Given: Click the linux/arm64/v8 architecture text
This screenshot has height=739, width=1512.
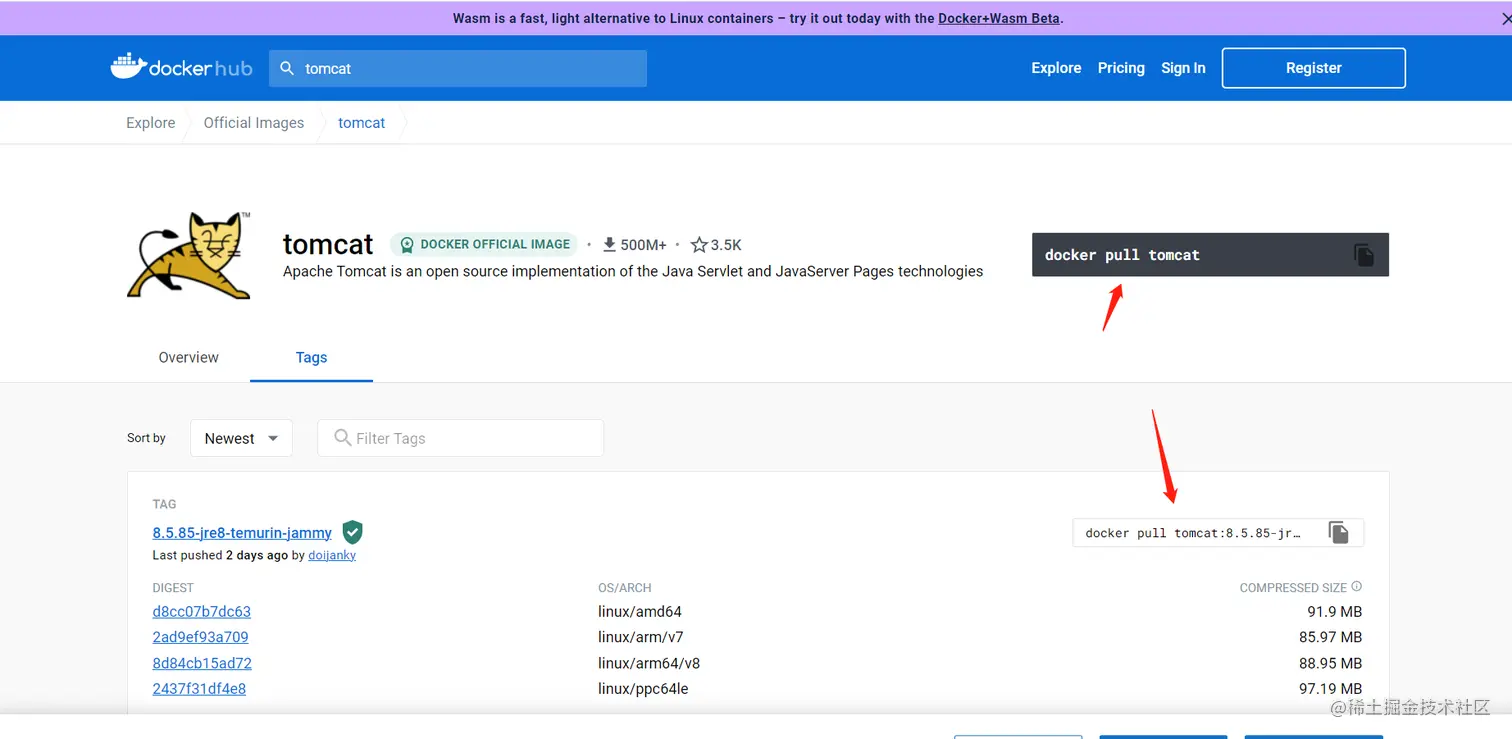Looking at the screenshot, I should click(649, 663).
